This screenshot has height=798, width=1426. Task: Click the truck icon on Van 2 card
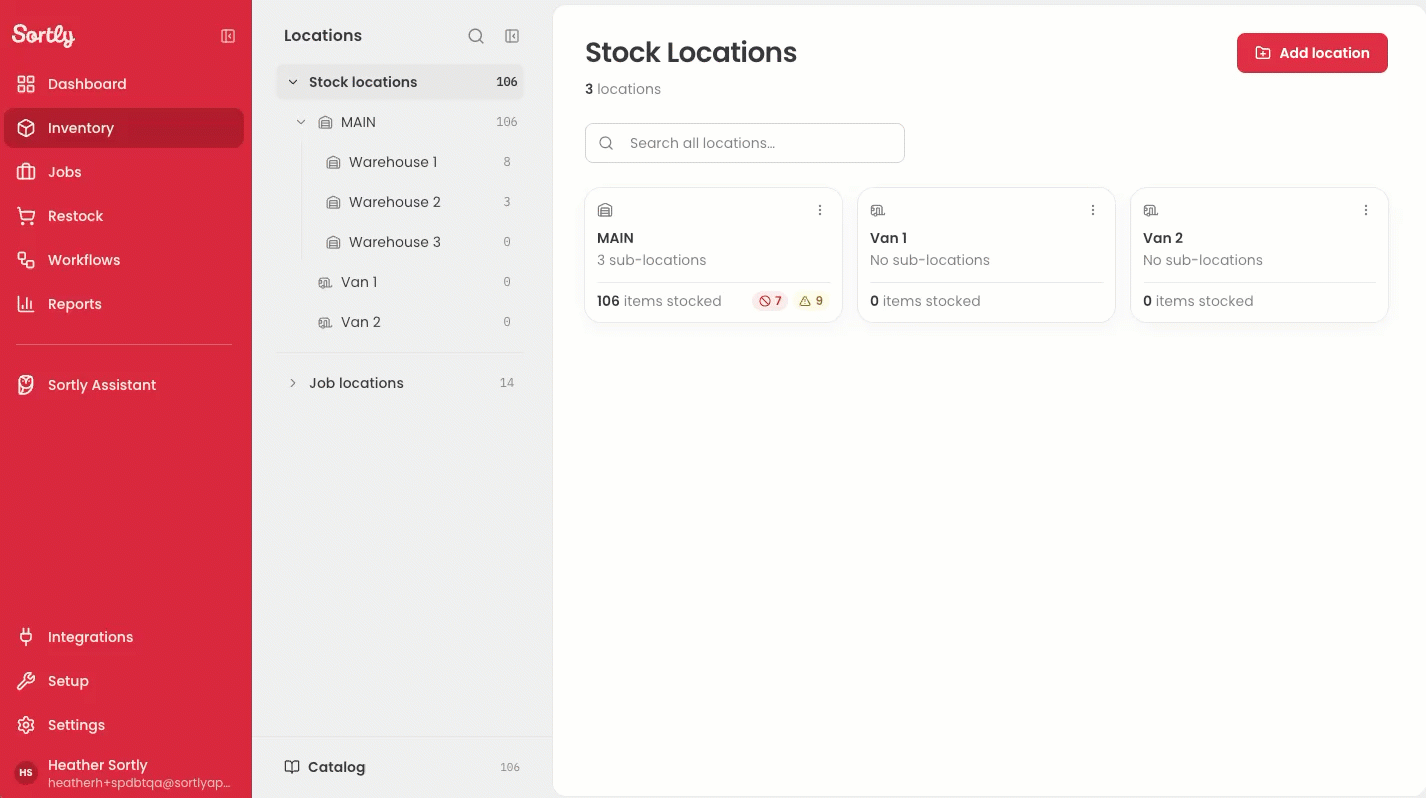1151,210
